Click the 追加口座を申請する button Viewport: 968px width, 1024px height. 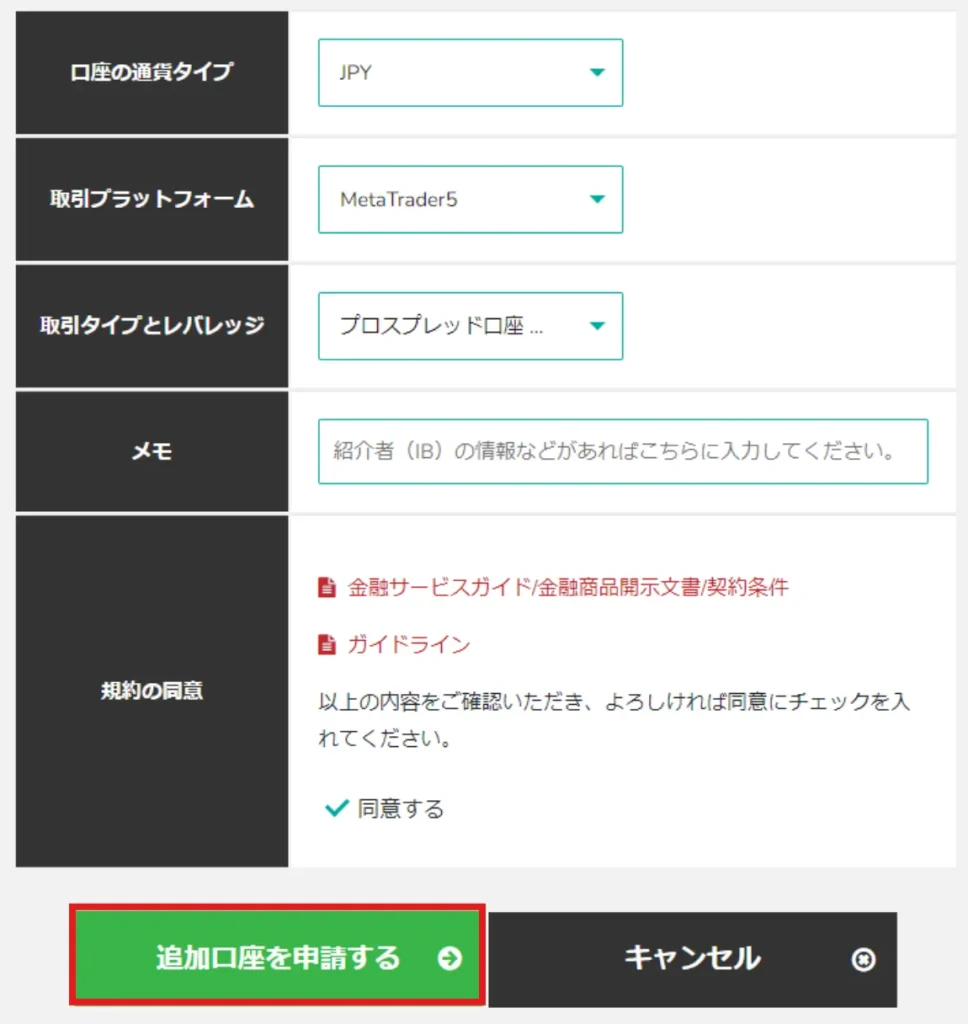pyautogui.click(x=278, y=957)
